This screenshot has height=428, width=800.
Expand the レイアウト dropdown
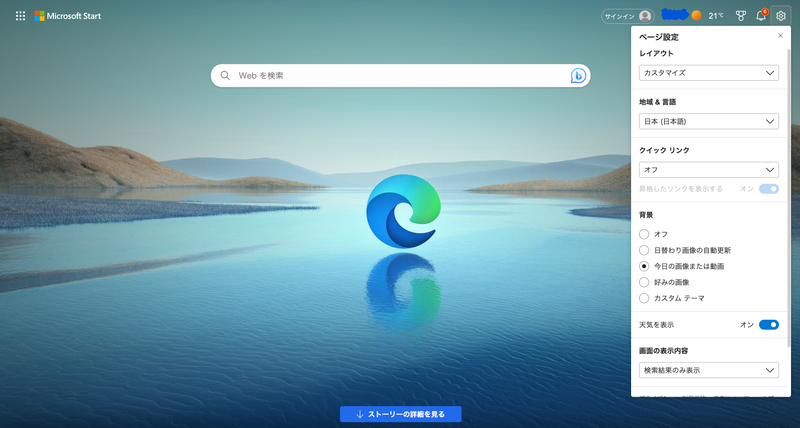pos(708,73)
